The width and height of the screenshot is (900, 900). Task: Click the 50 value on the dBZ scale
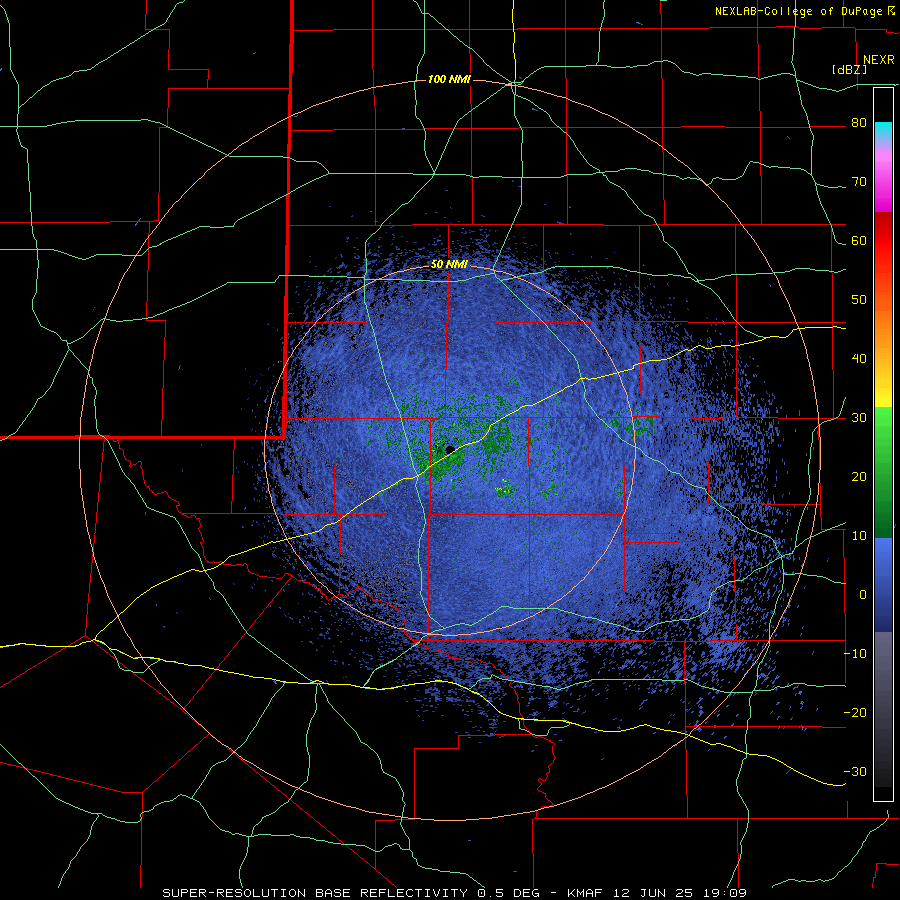click(x=859, y=299)
